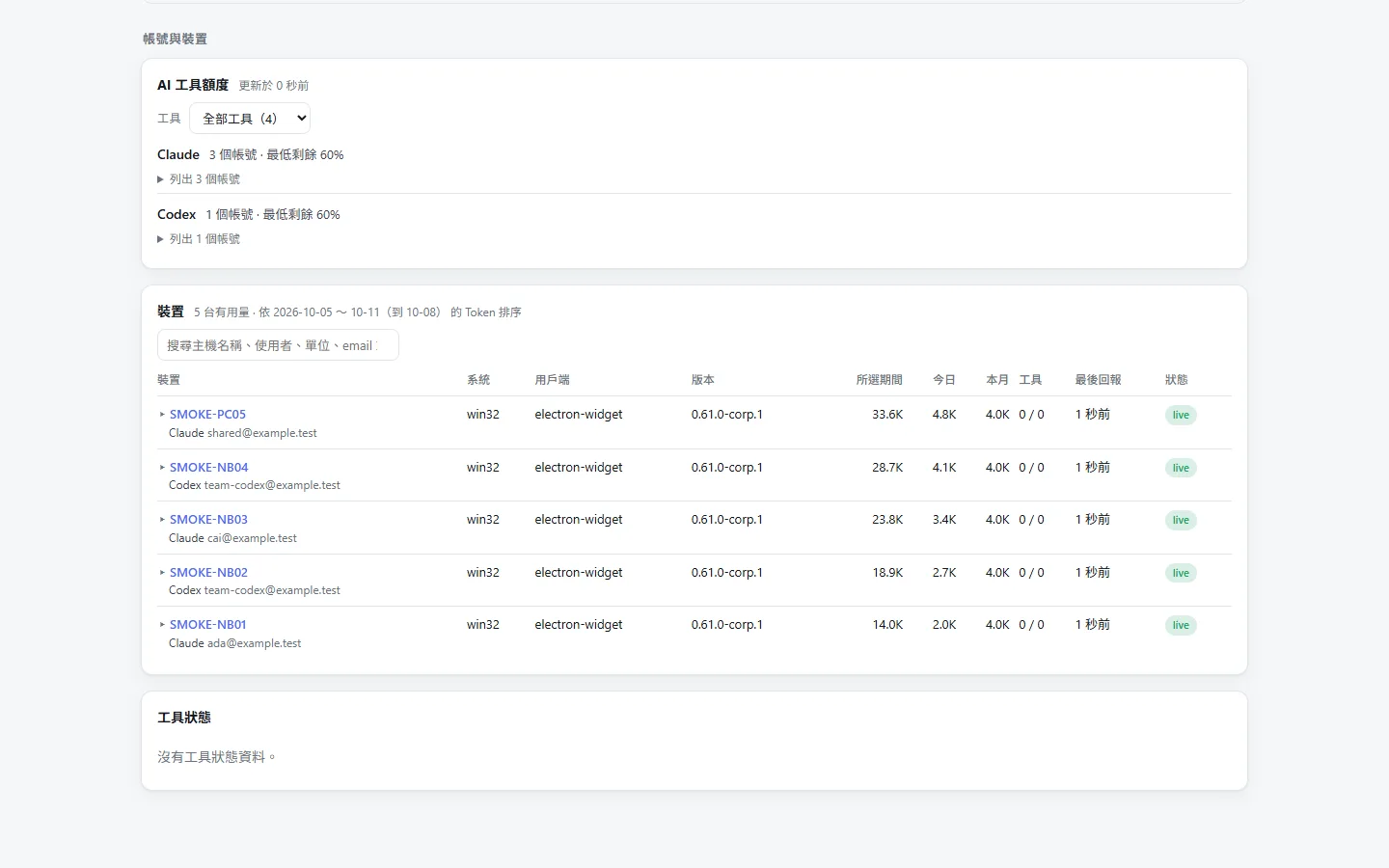Click the 28.7K period value for SMOKE-NB04

887,468
